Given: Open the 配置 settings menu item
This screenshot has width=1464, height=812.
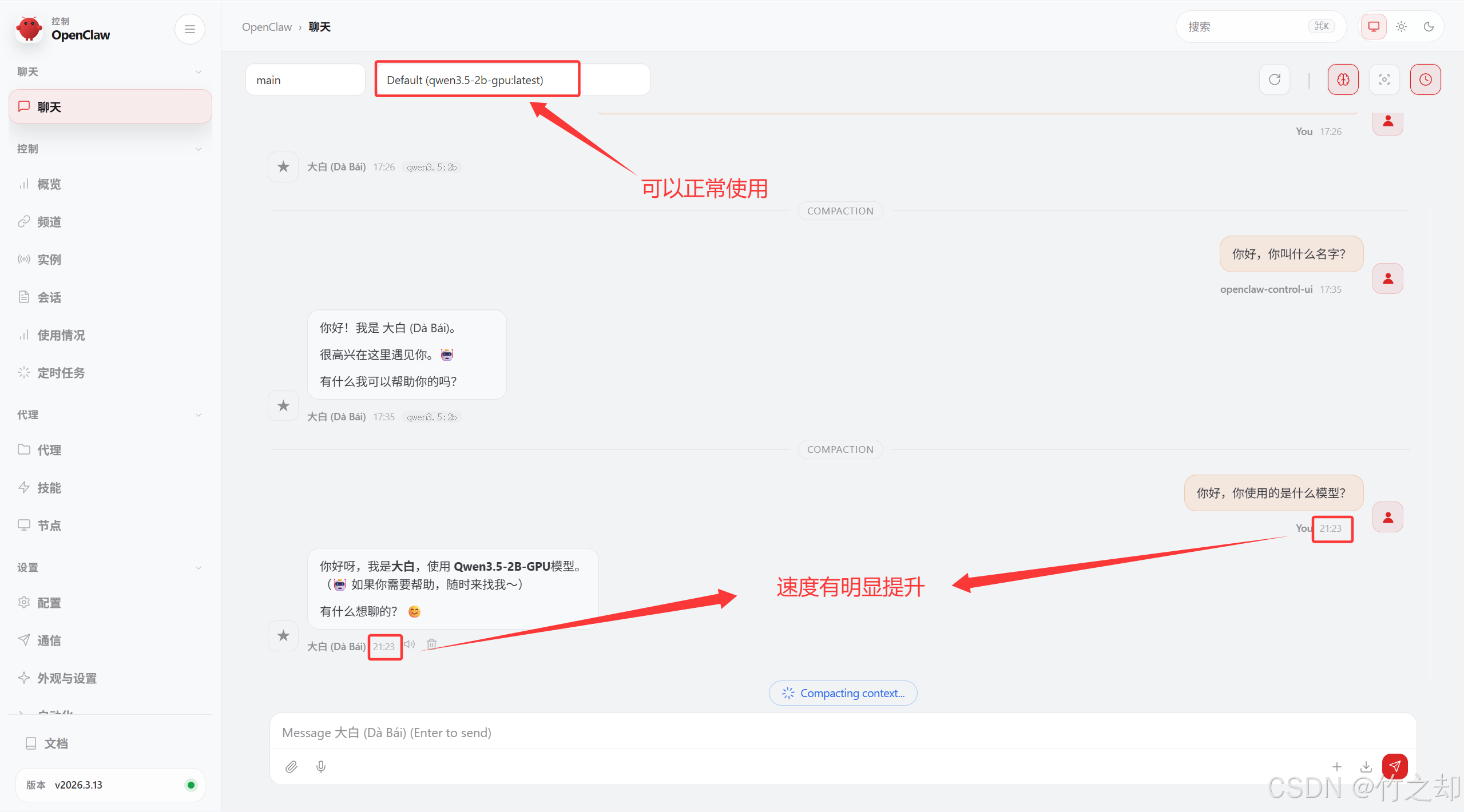Looking at the screenshot, I should point(49,603).
